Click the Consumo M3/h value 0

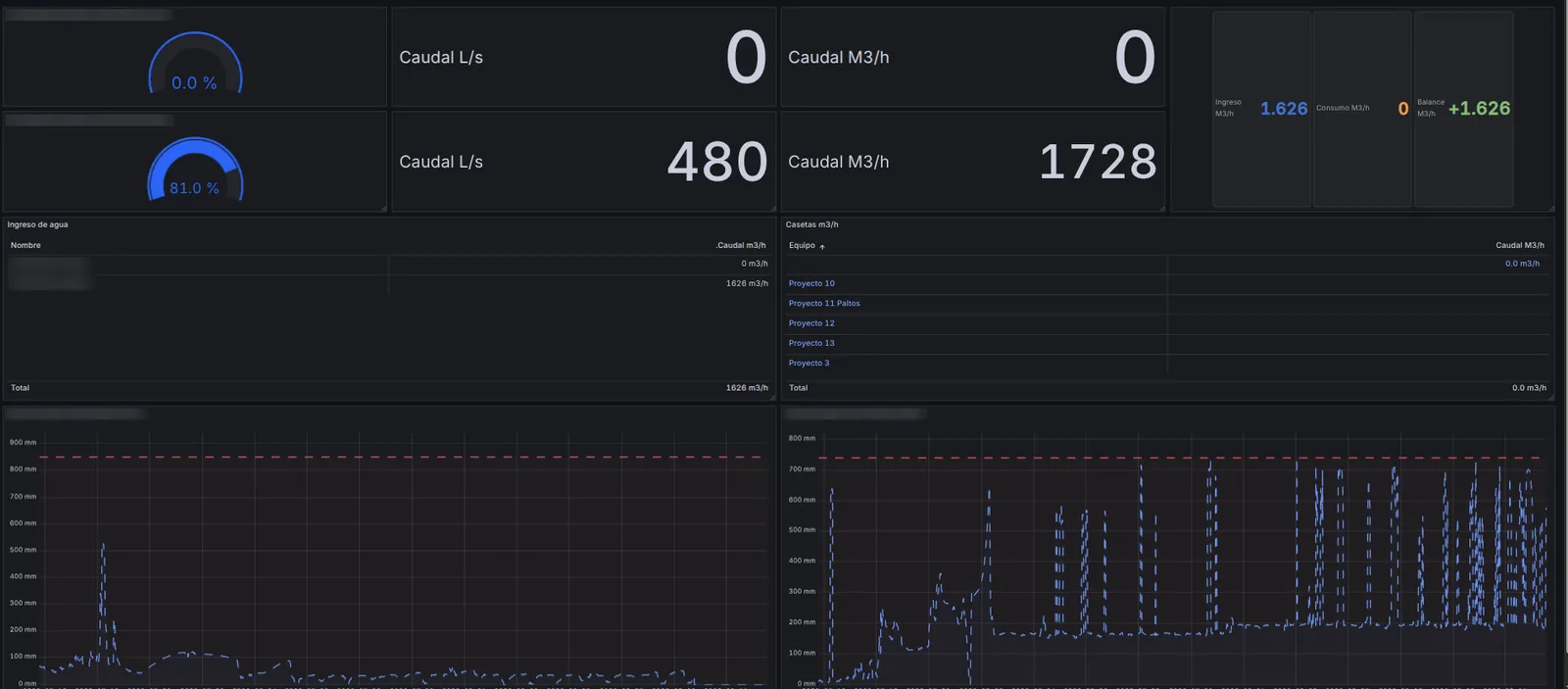click(x=1403, y=109)
